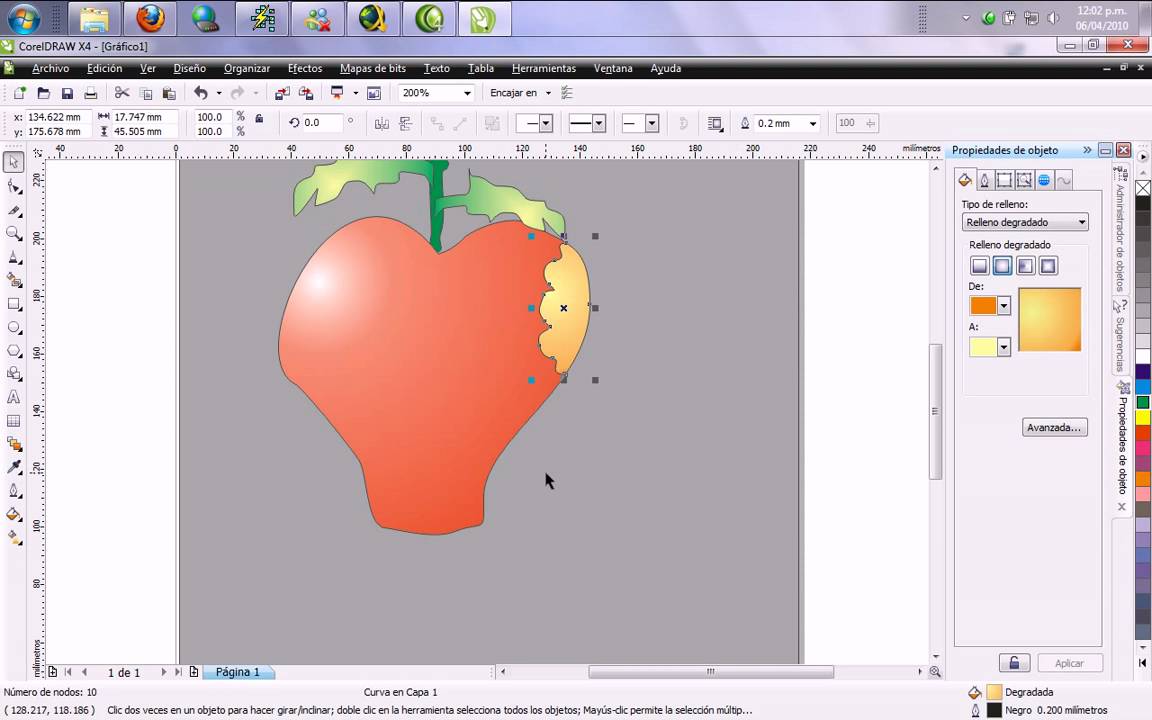Select the Pick tool in the toolbox
This screenshot has height=720, width=1152.
[x=14, y=162]
